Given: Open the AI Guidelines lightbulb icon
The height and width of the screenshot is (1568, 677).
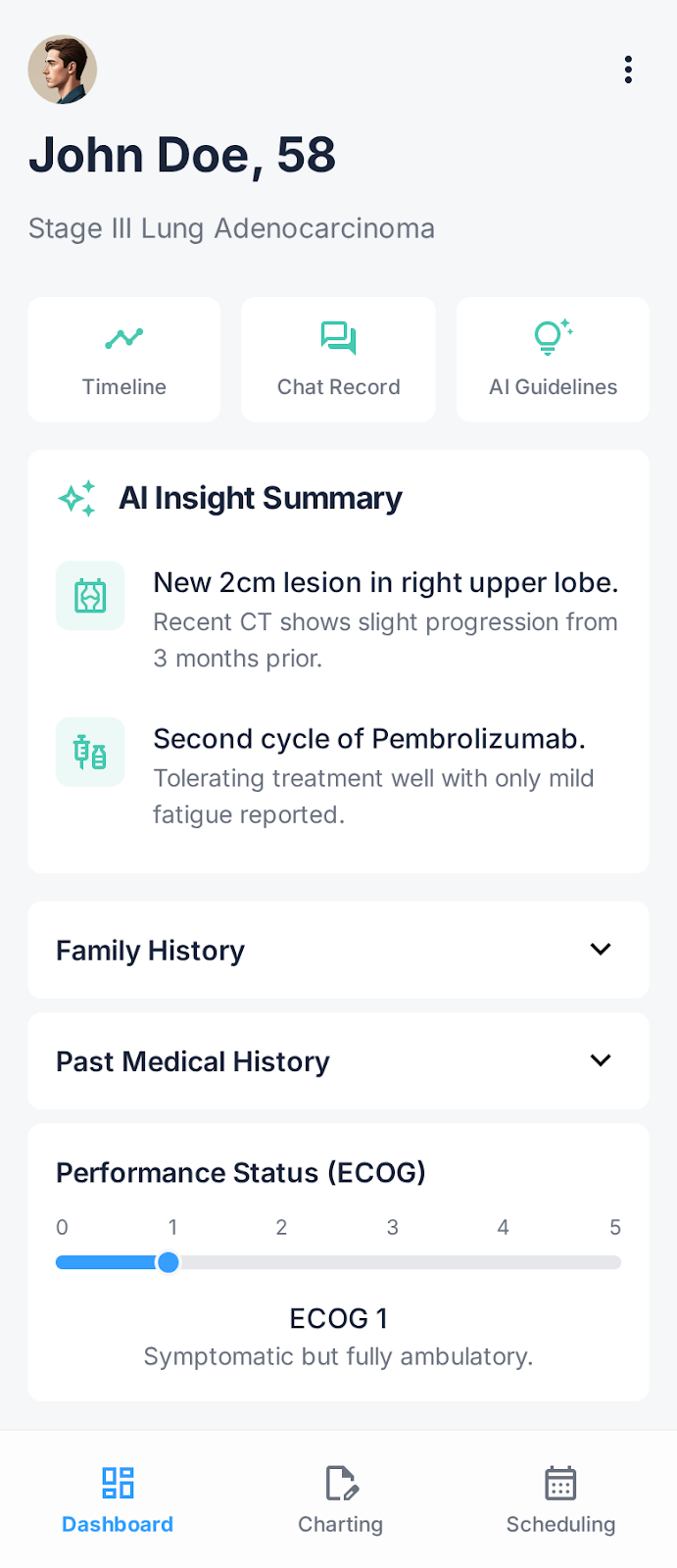Looking at the screenshot, I should point(552,336).
